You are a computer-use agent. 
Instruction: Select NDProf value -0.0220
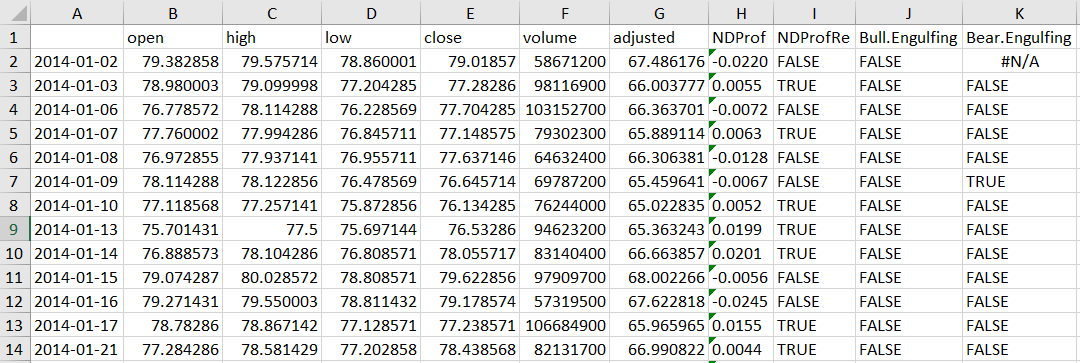(x=740, y=61)
